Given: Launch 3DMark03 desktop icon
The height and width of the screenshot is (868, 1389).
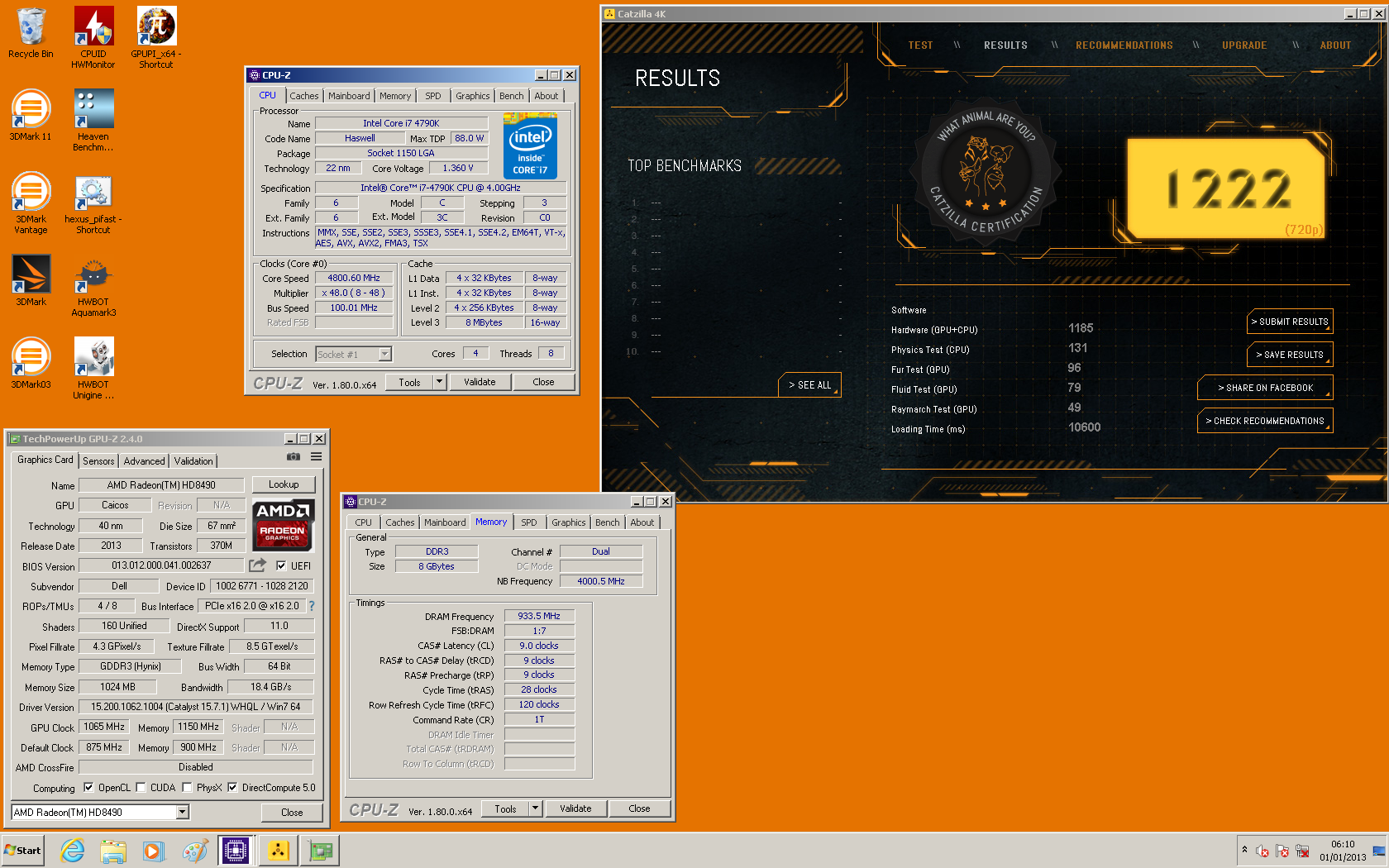Looking at the screenshot, I should 31,363.
